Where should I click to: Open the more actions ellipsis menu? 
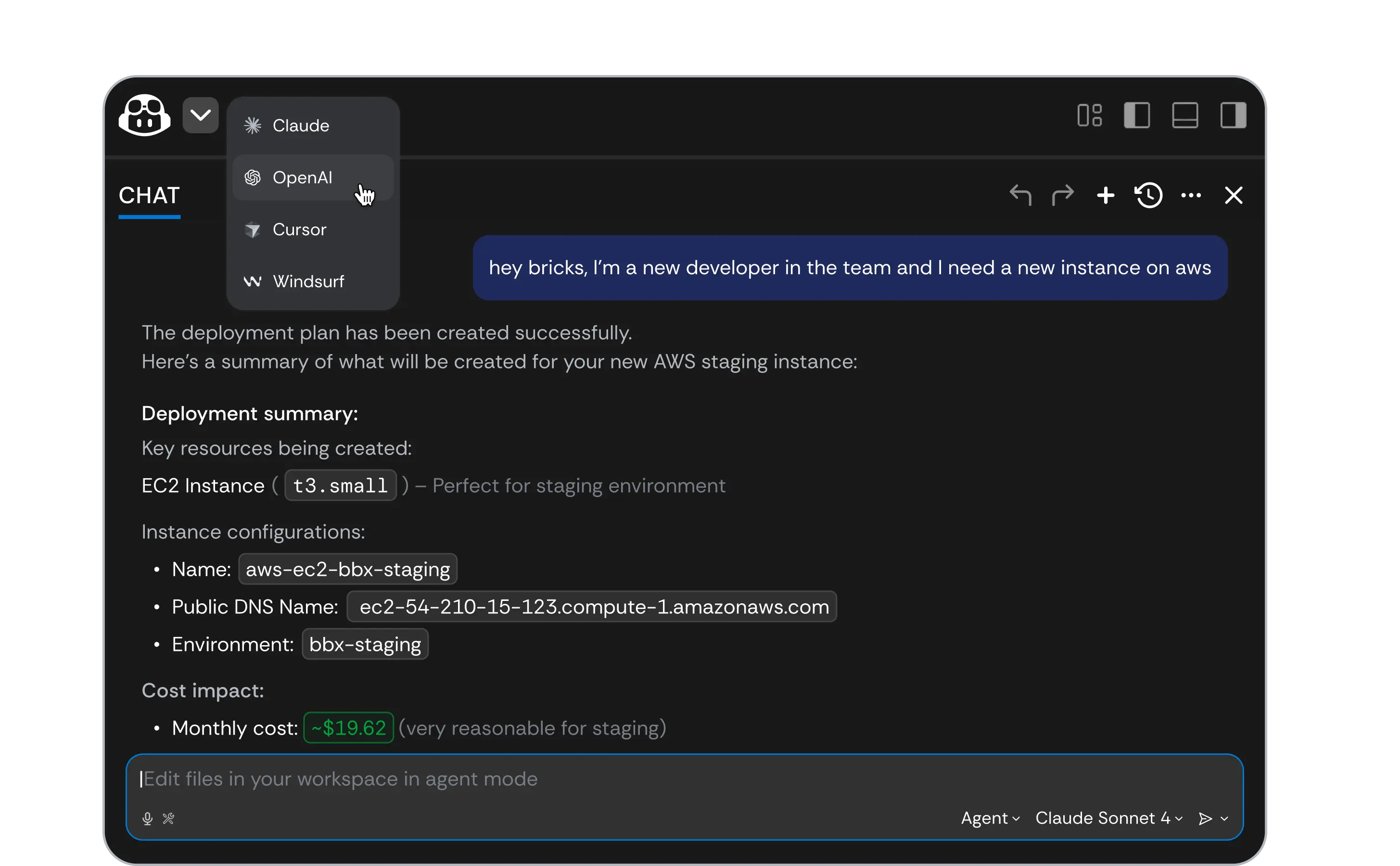[1191, 195]
